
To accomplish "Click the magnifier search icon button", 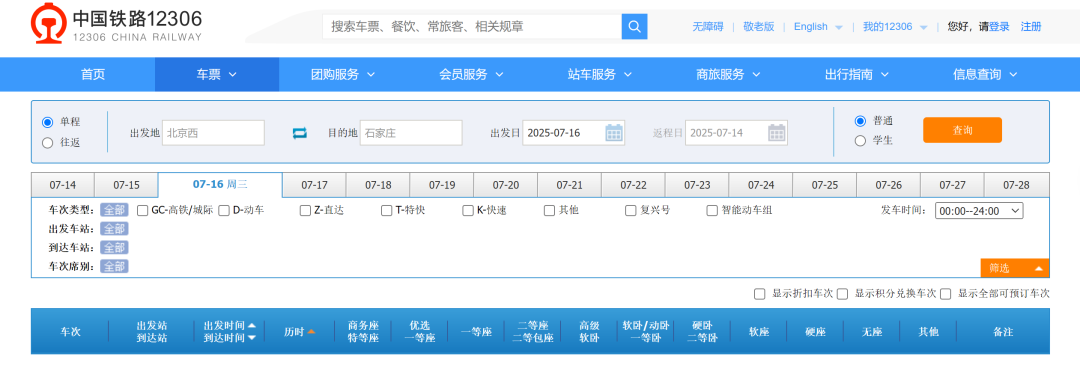I will tap(634, 27).
